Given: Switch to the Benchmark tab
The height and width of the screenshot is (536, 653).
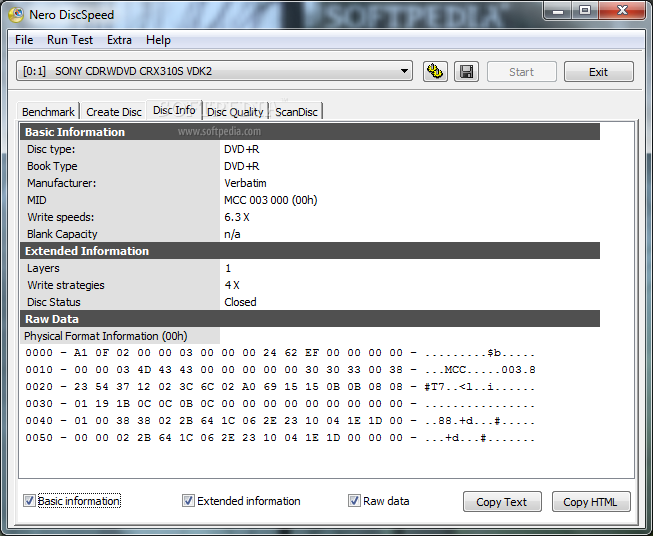Looking at the screenshot, I should tap(48, 112).
